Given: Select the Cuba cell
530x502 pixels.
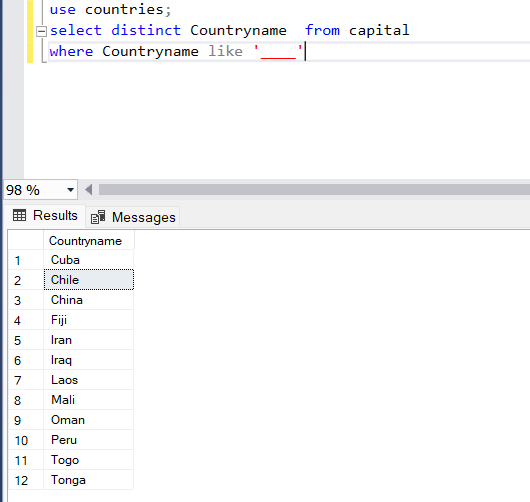Looking at the screenshot, I should pyautogui.click(x=89, y=260).
